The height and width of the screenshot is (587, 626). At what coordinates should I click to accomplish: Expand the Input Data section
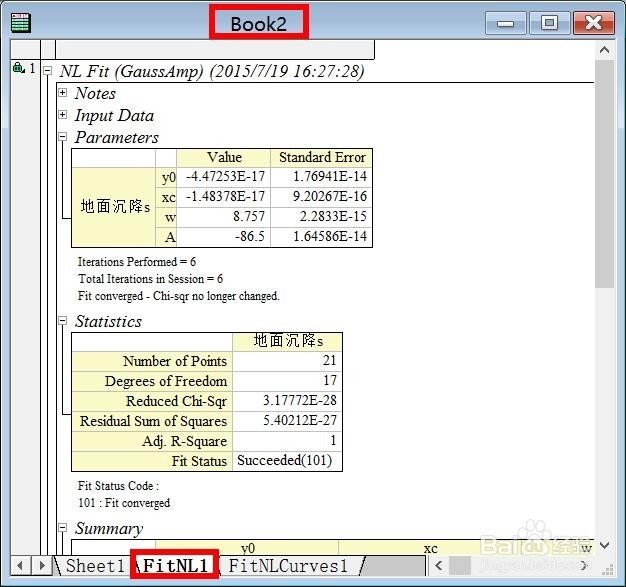click(x=62, y=115)
